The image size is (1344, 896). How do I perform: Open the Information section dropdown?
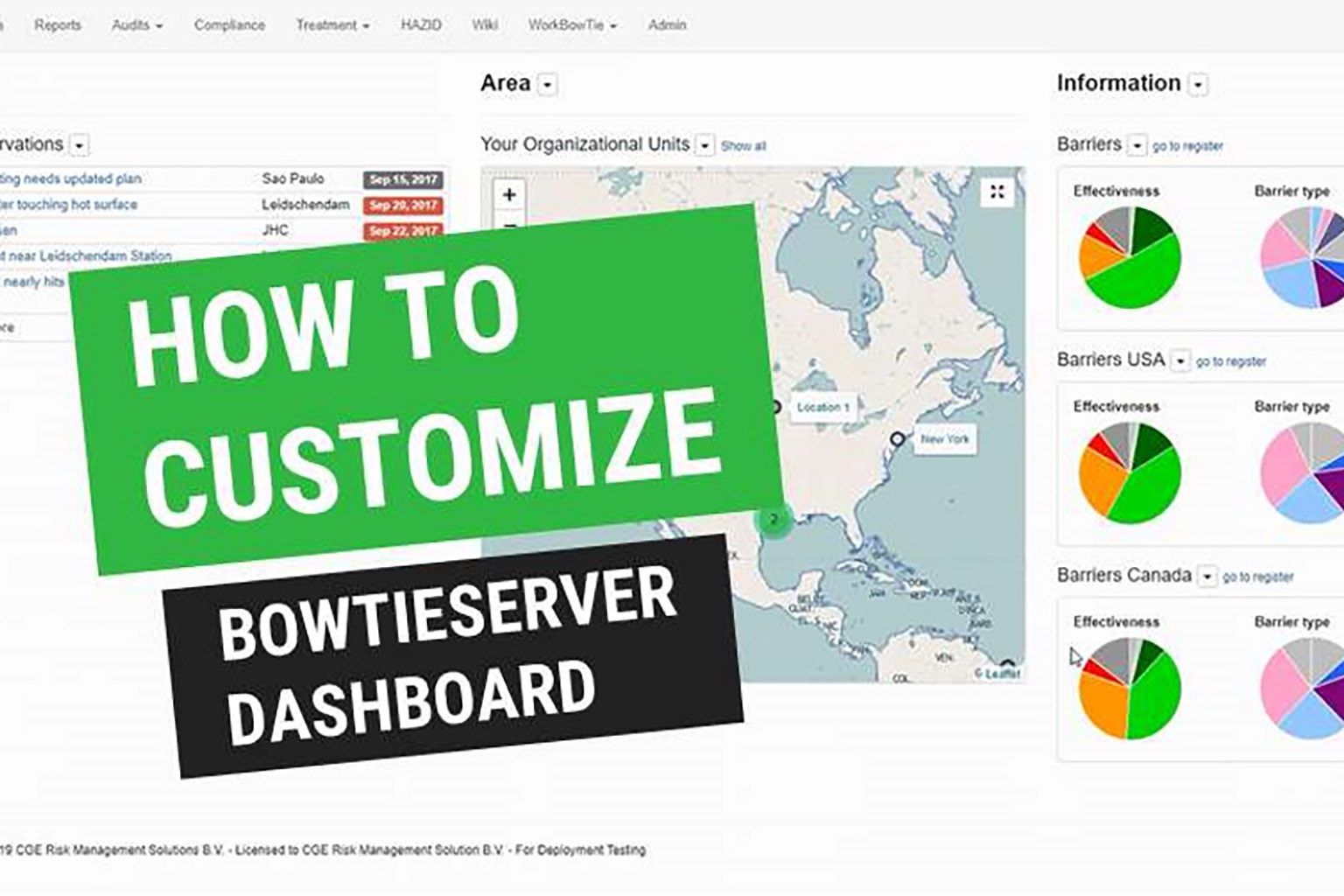1198,85
